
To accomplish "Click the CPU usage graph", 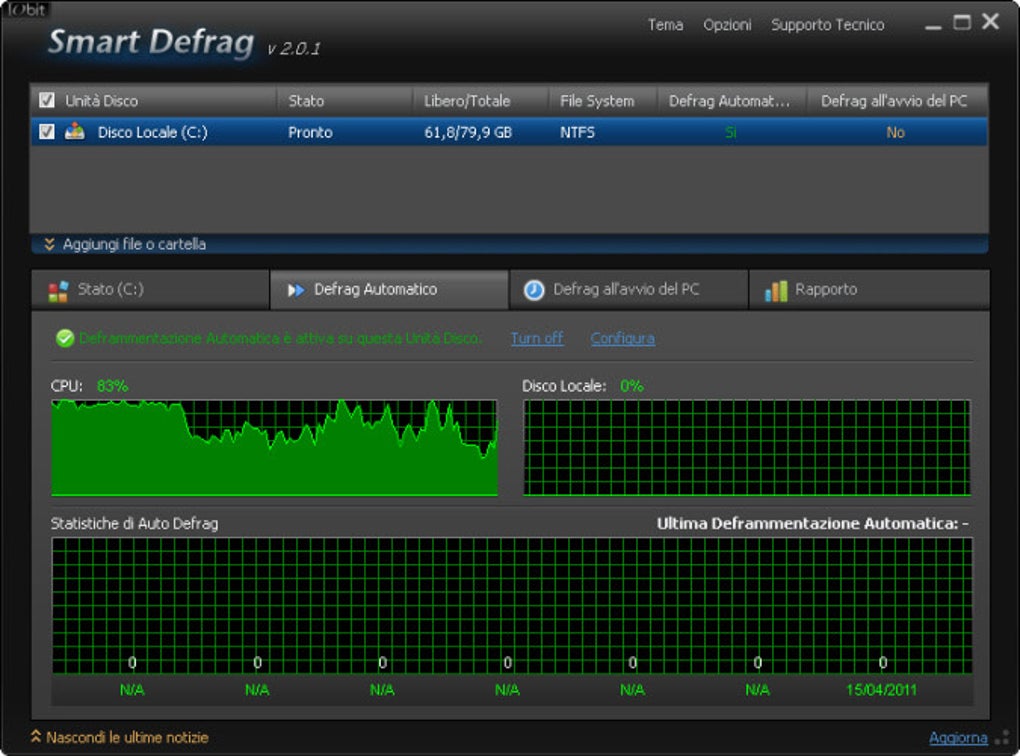I will (x=275, y=448).
